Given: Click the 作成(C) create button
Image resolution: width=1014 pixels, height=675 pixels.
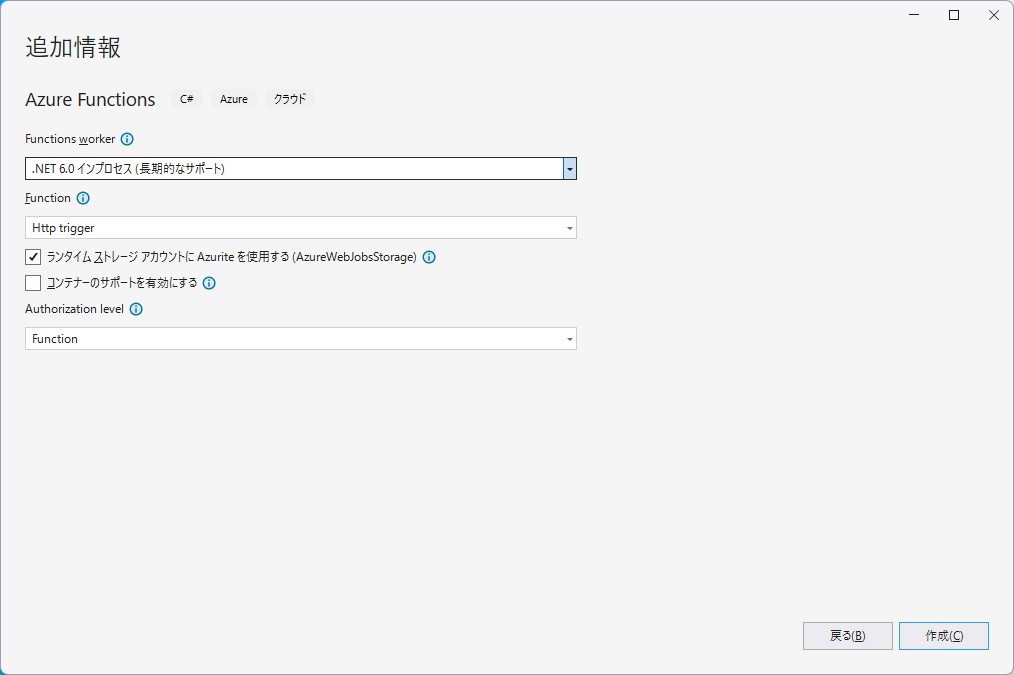Looking at the screenshot, I should (x=944, y=636).
